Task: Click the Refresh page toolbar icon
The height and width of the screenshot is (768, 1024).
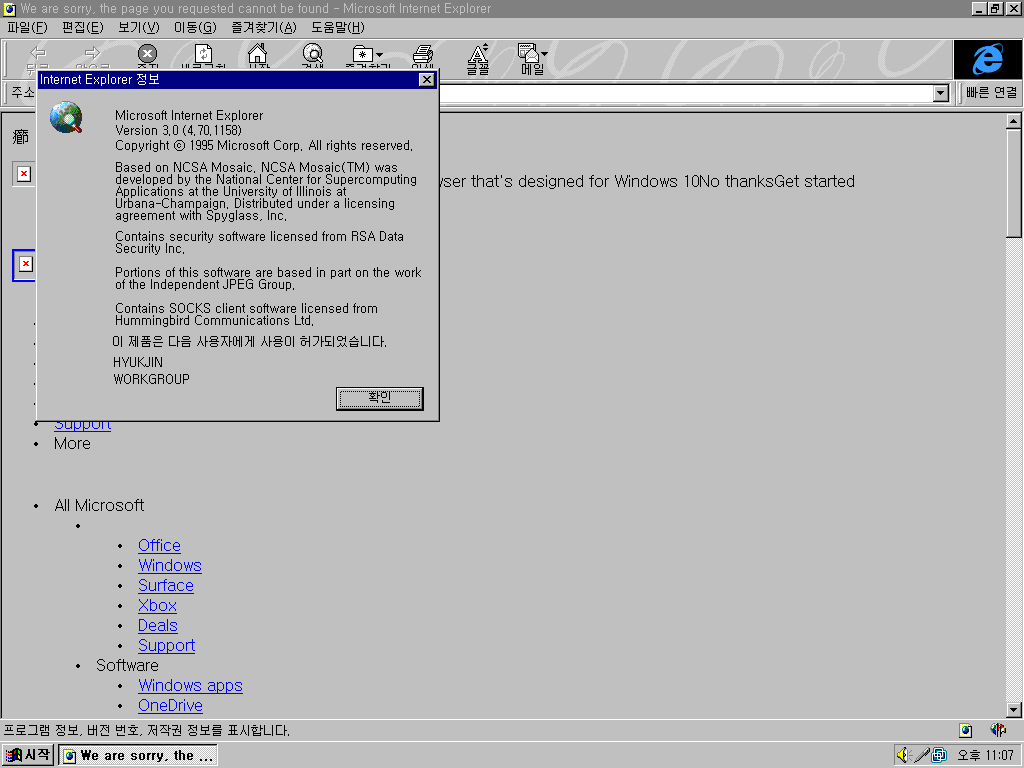Action: point(203,54)
